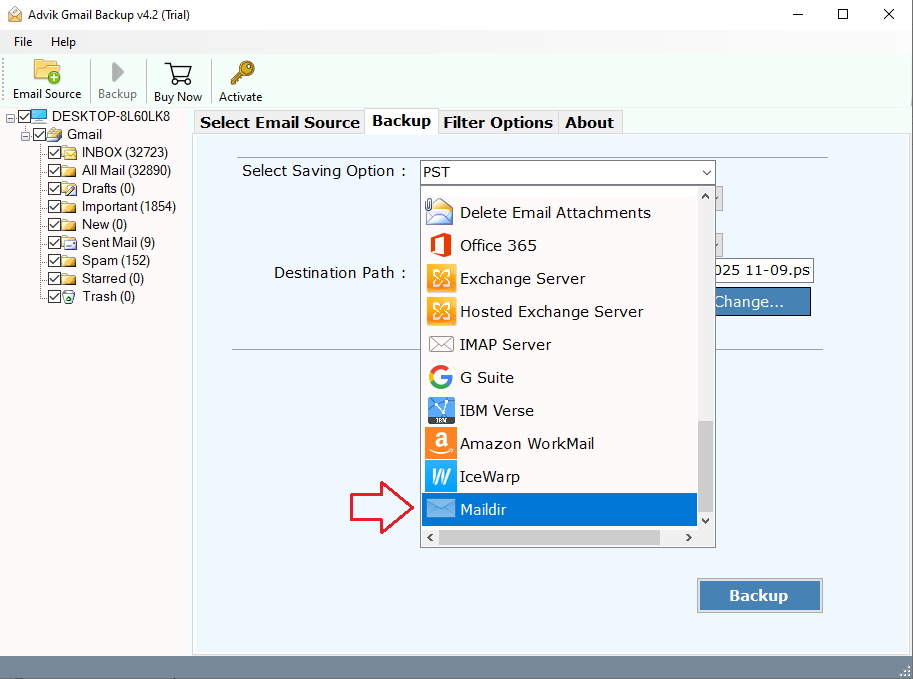The height and width of the screenshot is (679, 913).
Task: Click the dropdown list scroll up arrow
Action: pos(705,196)
